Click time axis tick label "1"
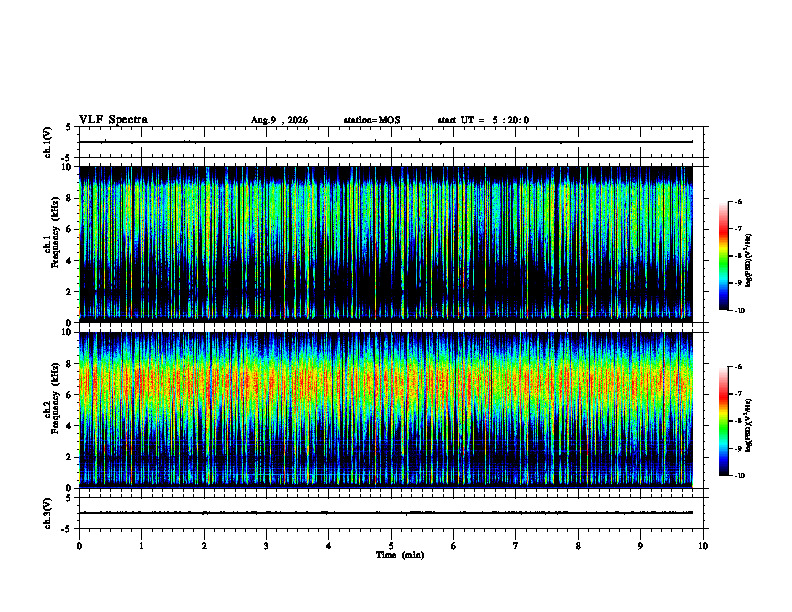This screenshot has height=612, width=792. (x=141, y=546)
